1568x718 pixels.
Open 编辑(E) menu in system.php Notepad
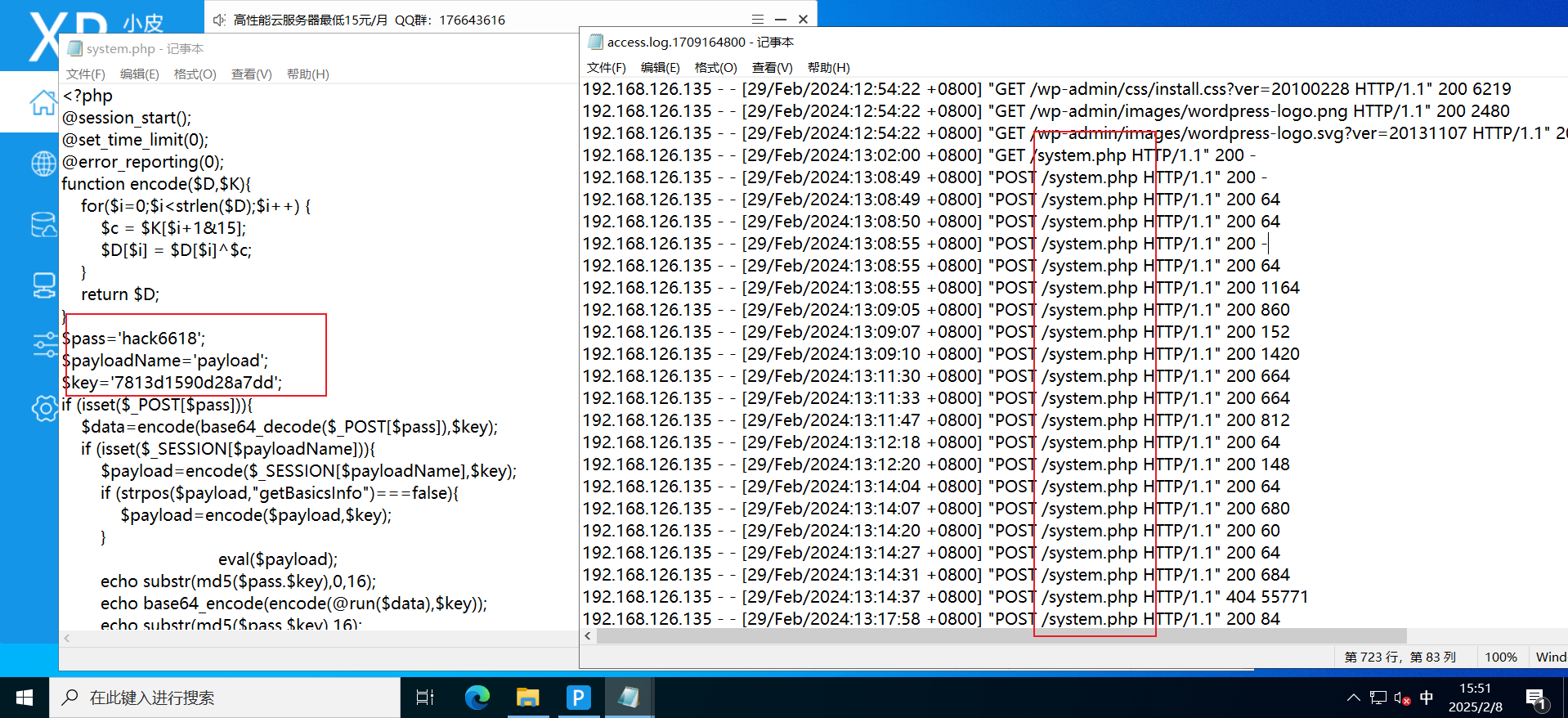coord(140,74)
